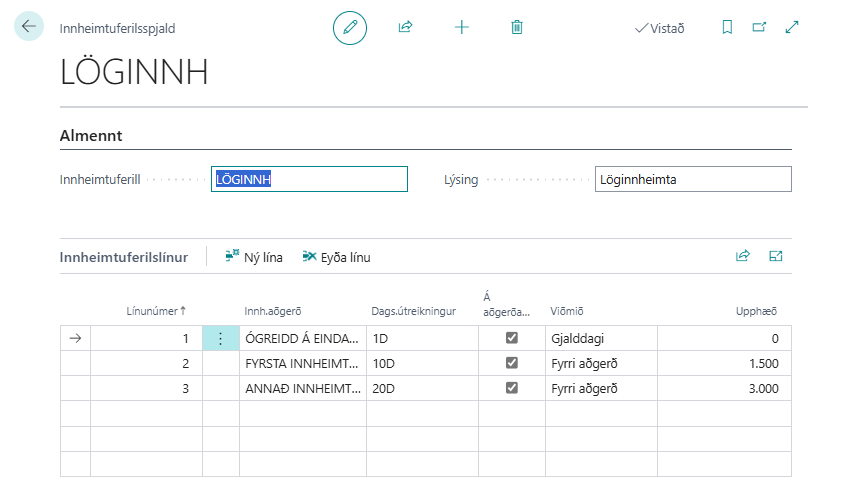This screenshot has height=488, width=868.
Task: Click the expand to full screen icon
Action: [x=792, y=28]
